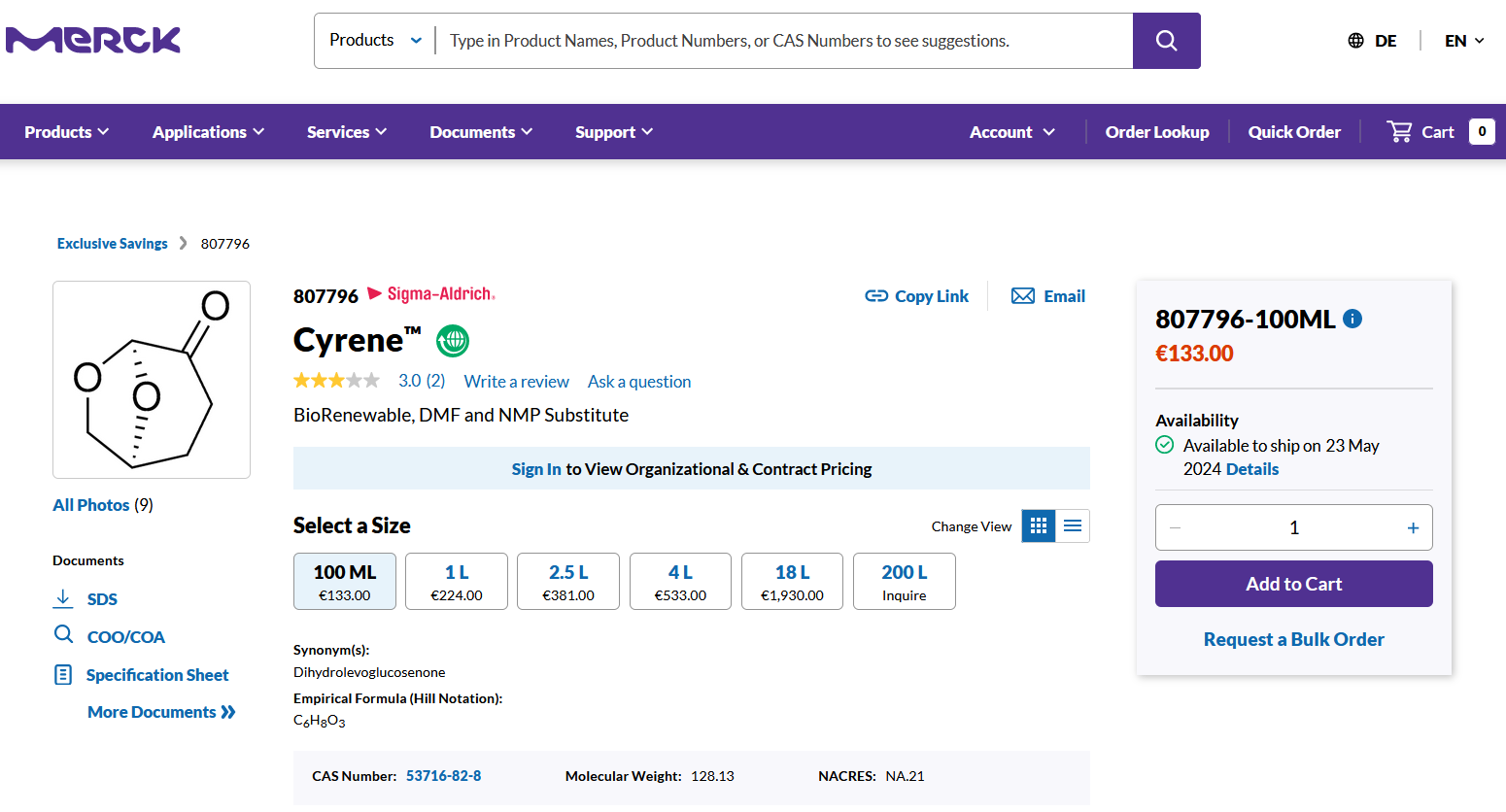Viewport: 1506px width, 812px height.
Task: Click the cart item count badge
Action: (x=1482, y=131)
